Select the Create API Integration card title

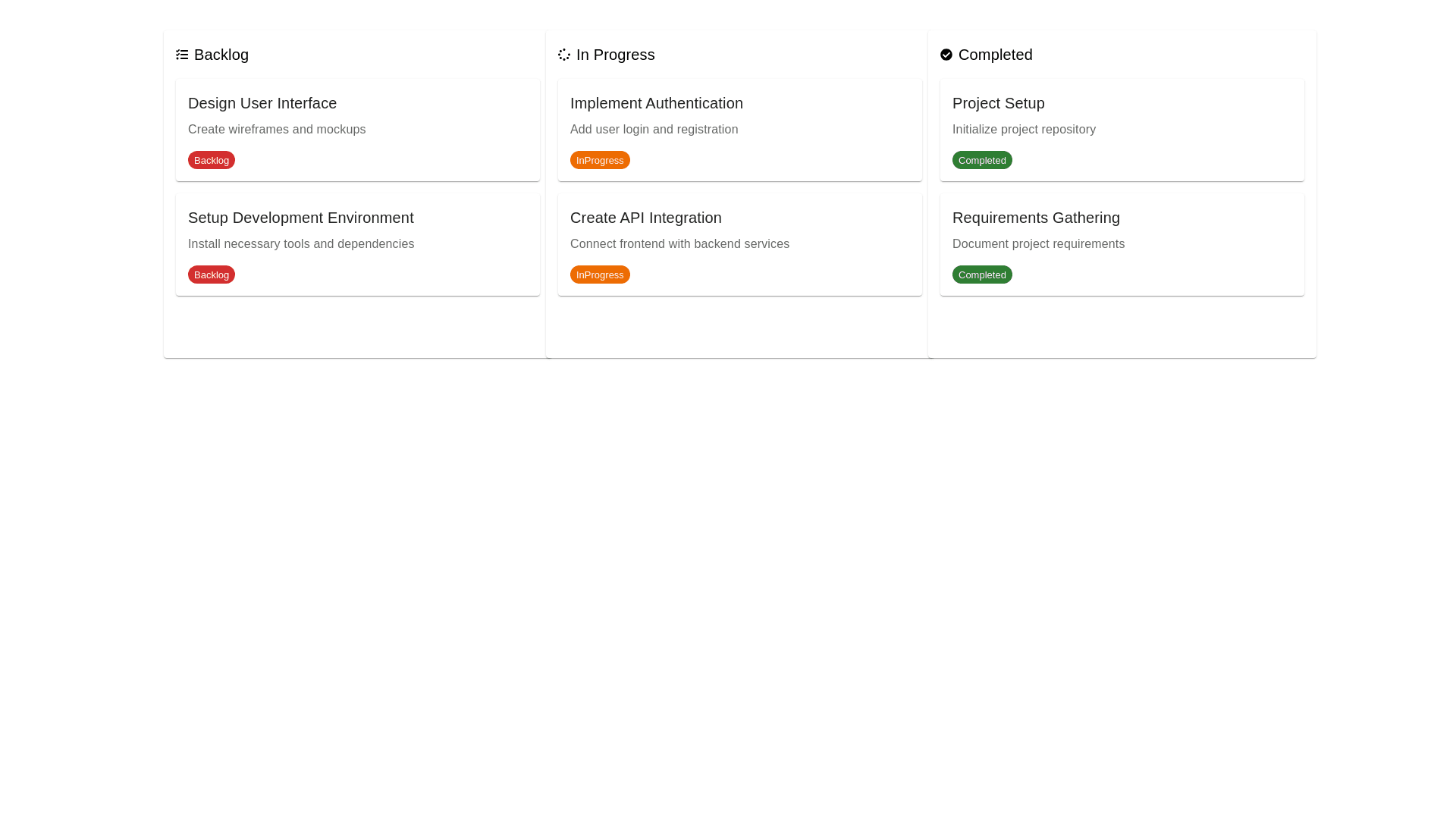645,218
